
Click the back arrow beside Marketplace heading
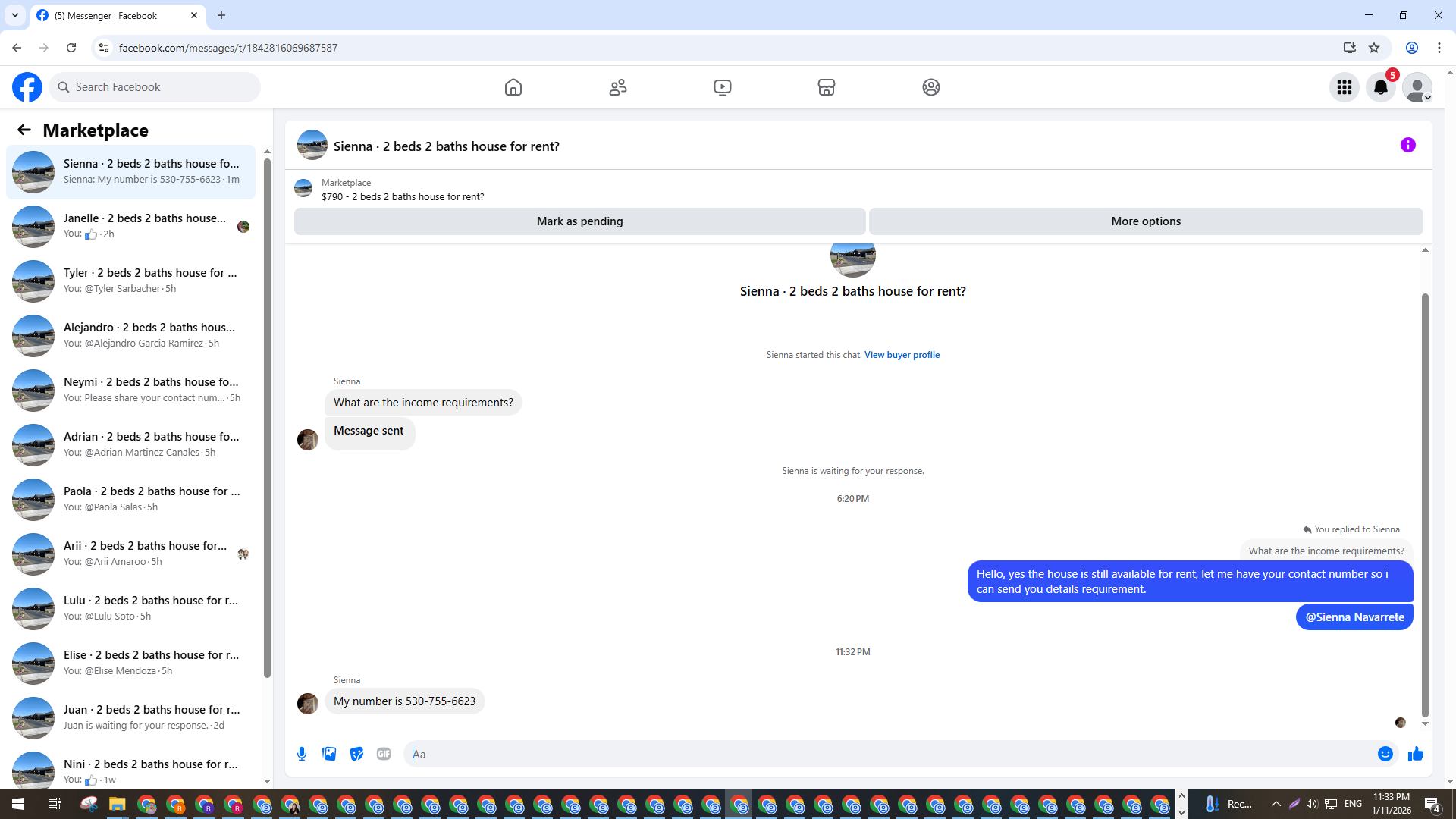[x=24, y=130]
